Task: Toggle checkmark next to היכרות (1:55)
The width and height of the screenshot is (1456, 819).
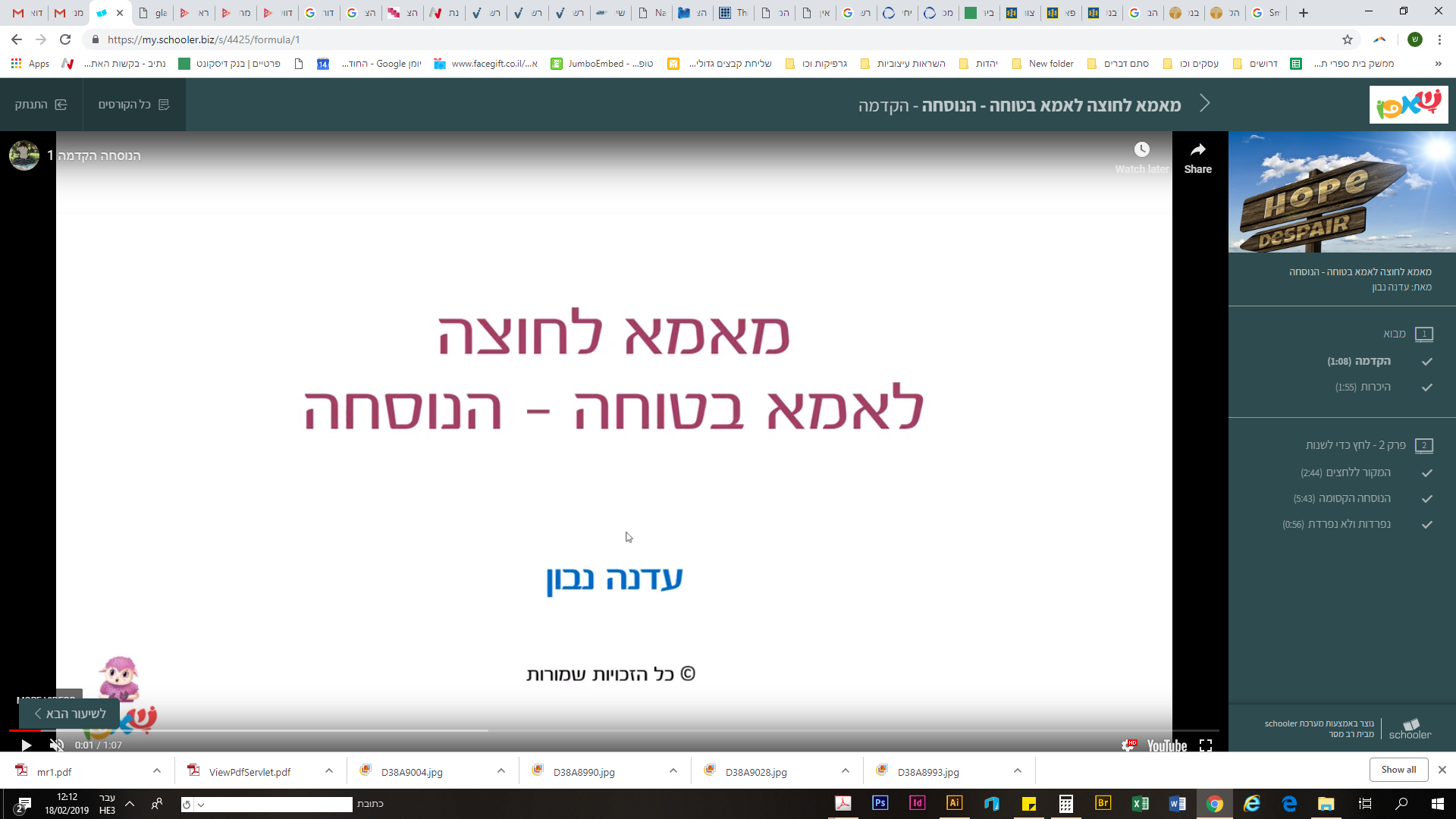Action: click(x=1429, y=388)
